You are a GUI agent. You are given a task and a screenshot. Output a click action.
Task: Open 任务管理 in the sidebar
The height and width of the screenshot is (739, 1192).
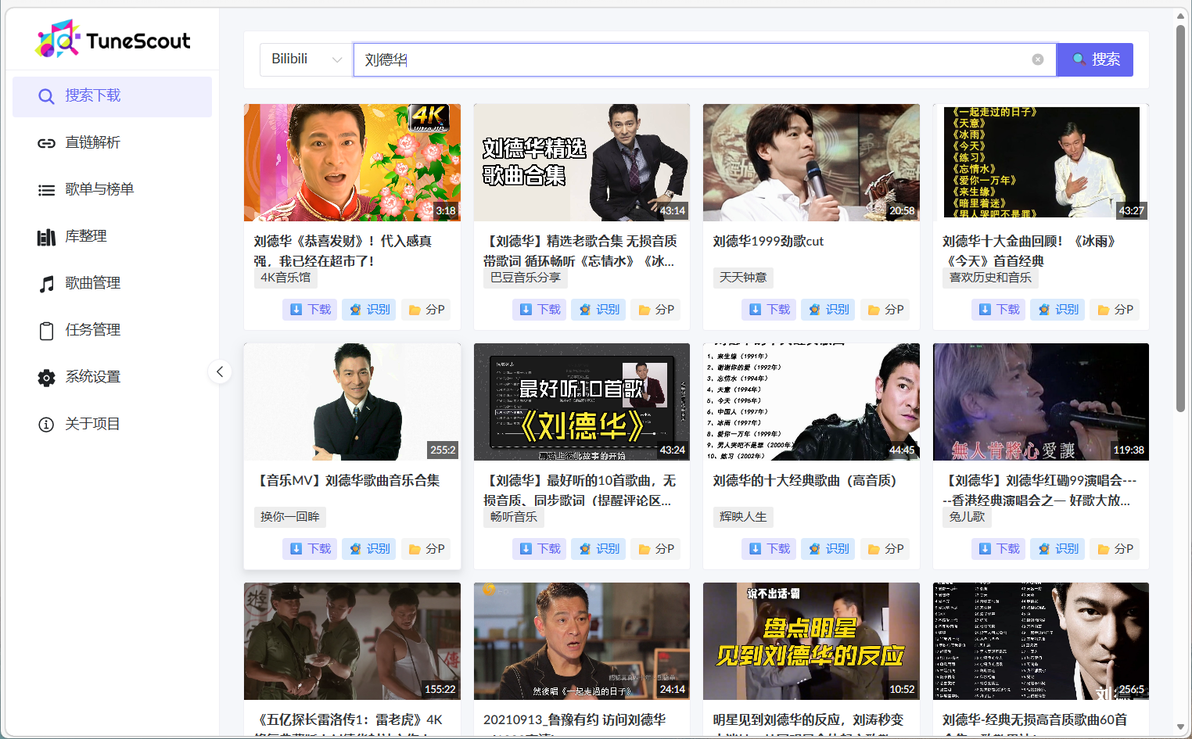(x=112, y=330)
